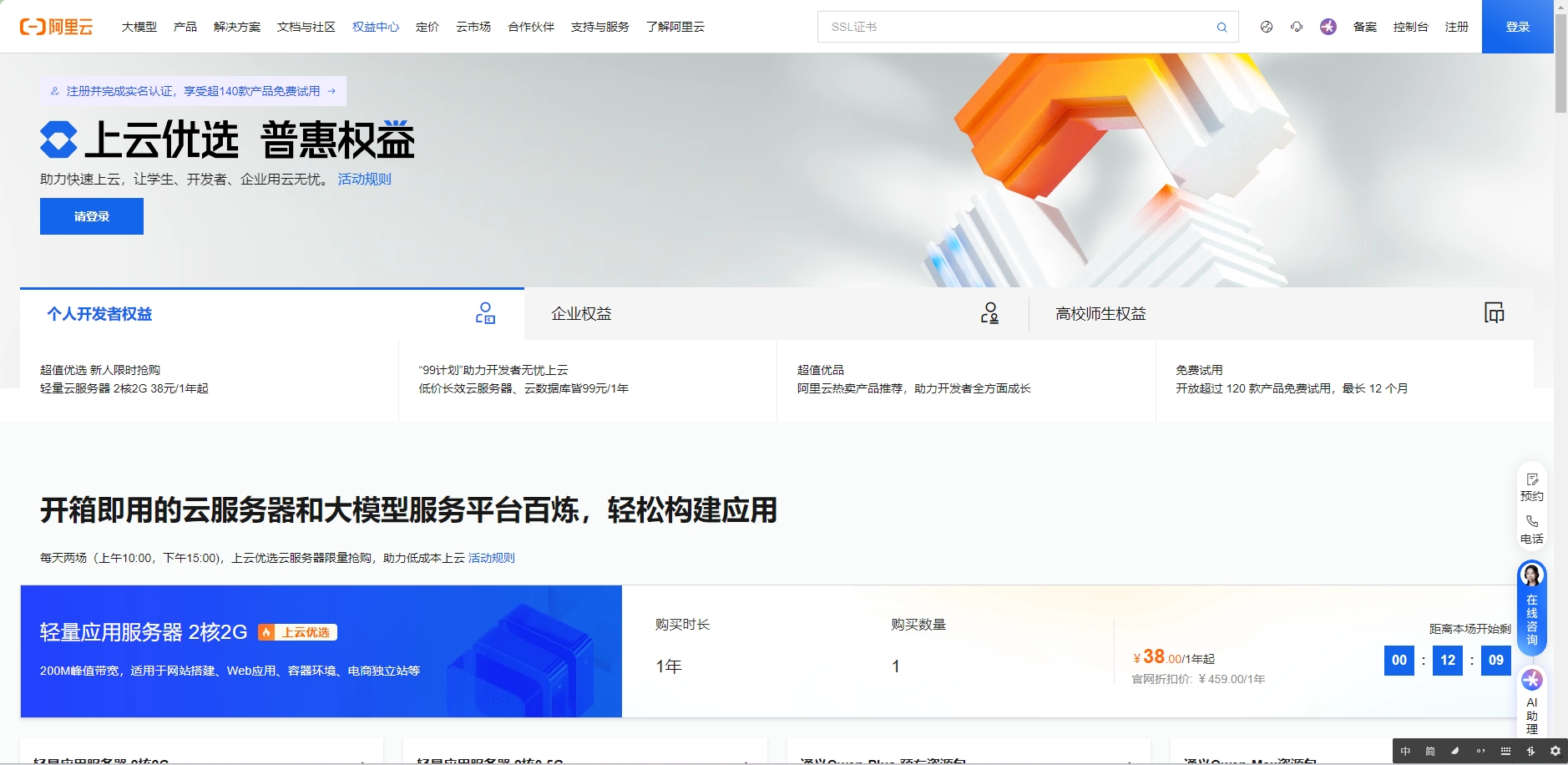Viewport: 1568px width, 765px height.
Task: Open the purple AI assistant icon in header
Action: [x=1328, y=27]
